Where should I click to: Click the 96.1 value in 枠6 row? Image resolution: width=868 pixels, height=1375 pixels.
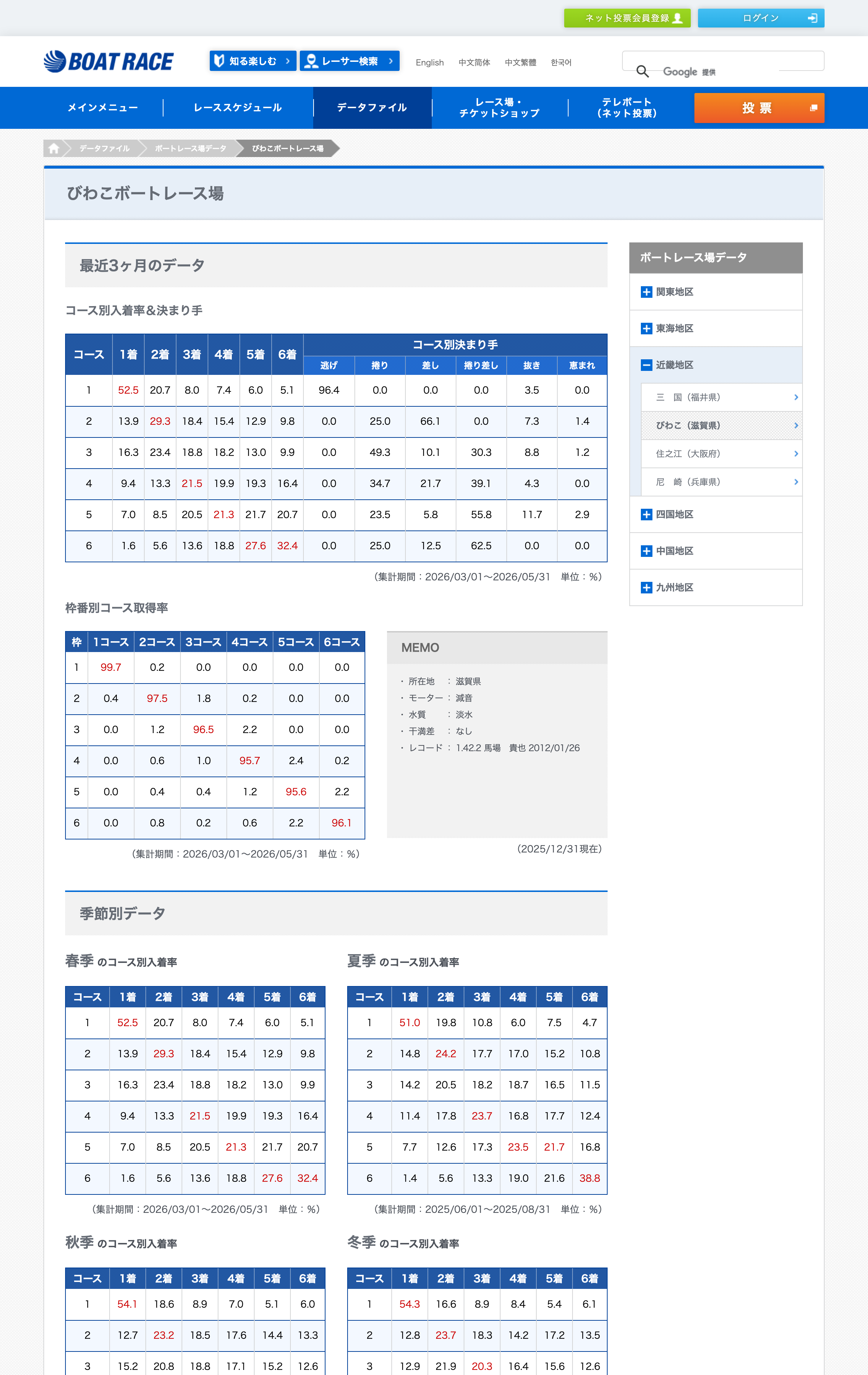pos(342,823)
